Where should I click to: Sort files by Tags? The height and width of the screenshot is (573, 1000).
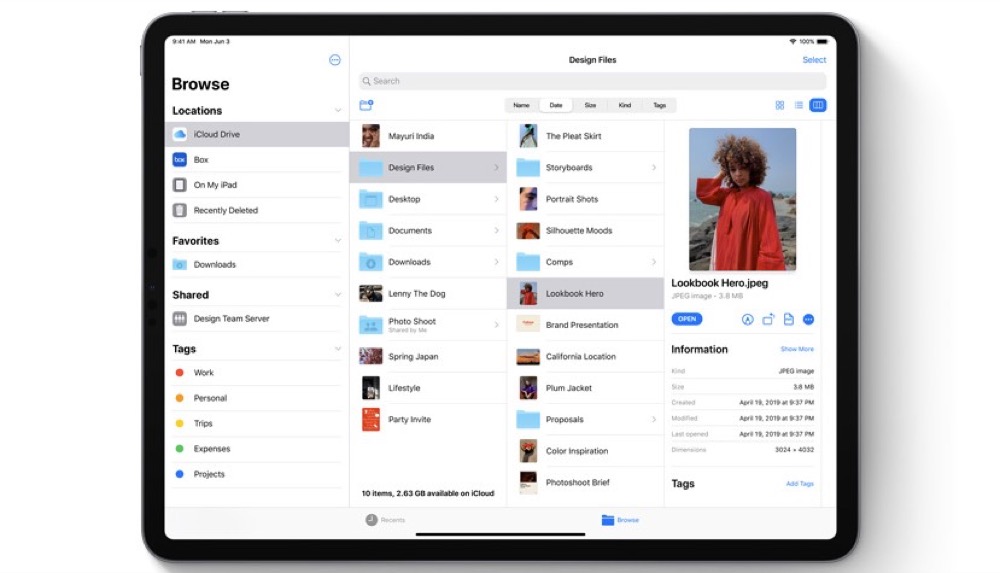click(659, 105)
